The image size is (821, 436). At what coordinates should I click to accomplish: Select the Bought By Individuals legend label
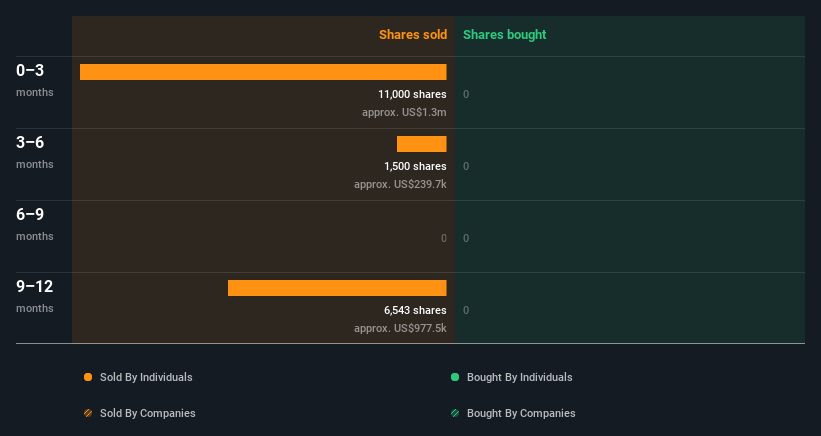[519, 377]
